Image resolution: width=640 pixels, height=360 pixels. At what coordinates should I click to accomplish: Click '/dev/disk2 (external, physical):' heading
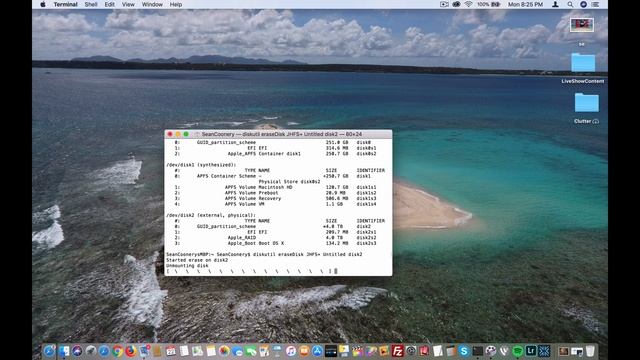211,215
